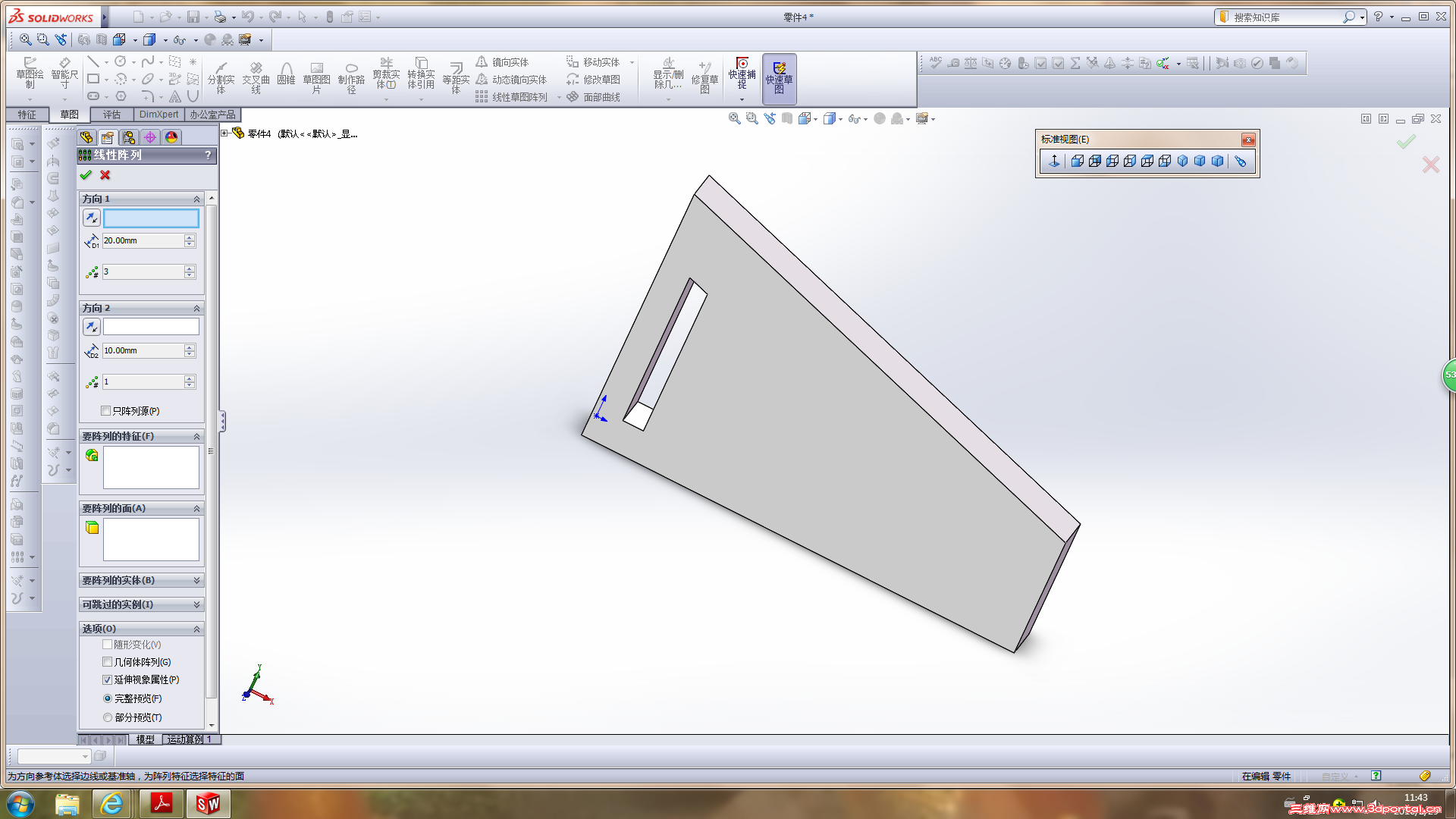This screenshot has height=819, width=1456.
Task: Expand the 零件4 feature tree node
Action: click(224, 133)
